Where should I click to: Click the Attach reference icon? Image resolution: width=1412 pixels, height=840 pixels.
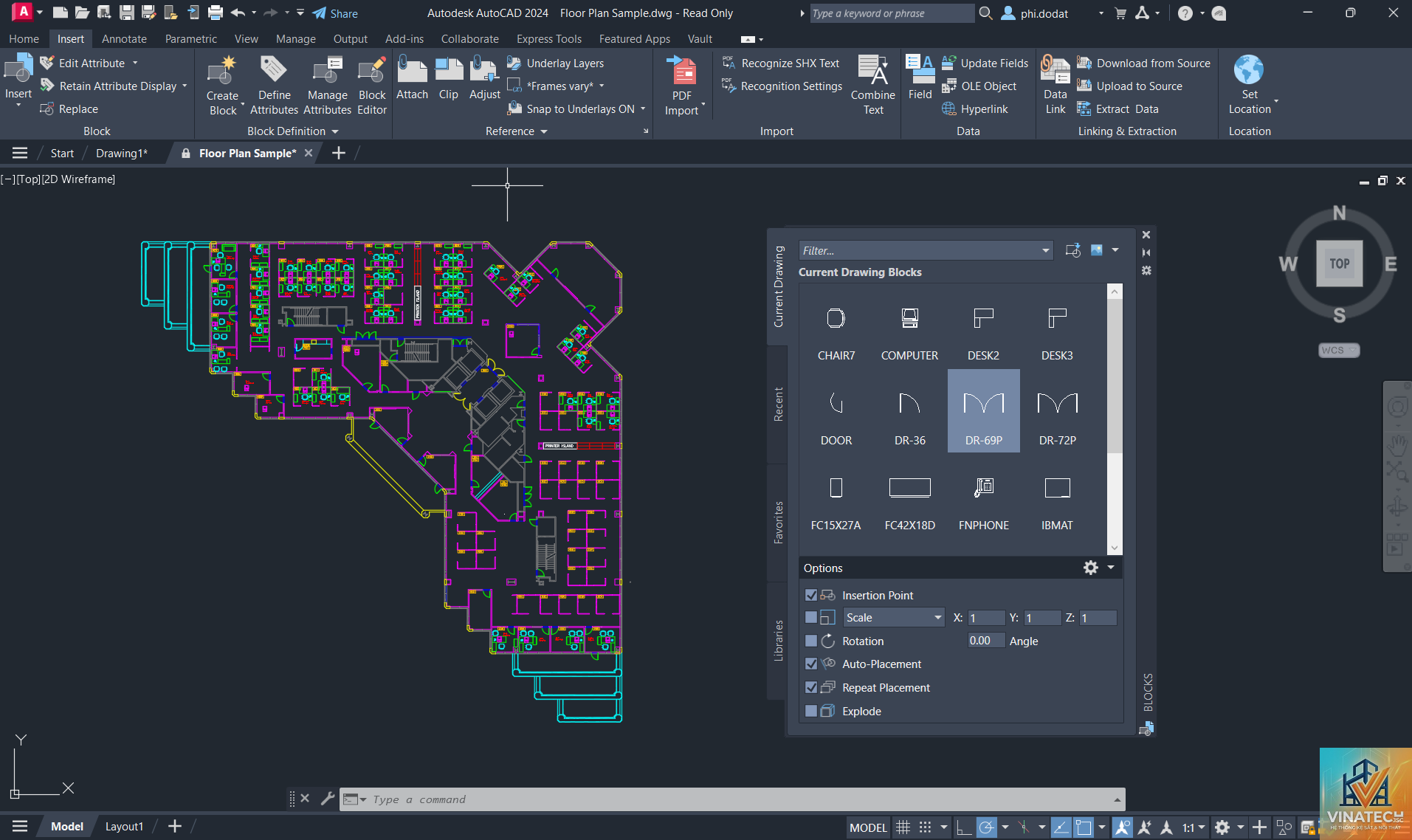(x=412, y=70)
